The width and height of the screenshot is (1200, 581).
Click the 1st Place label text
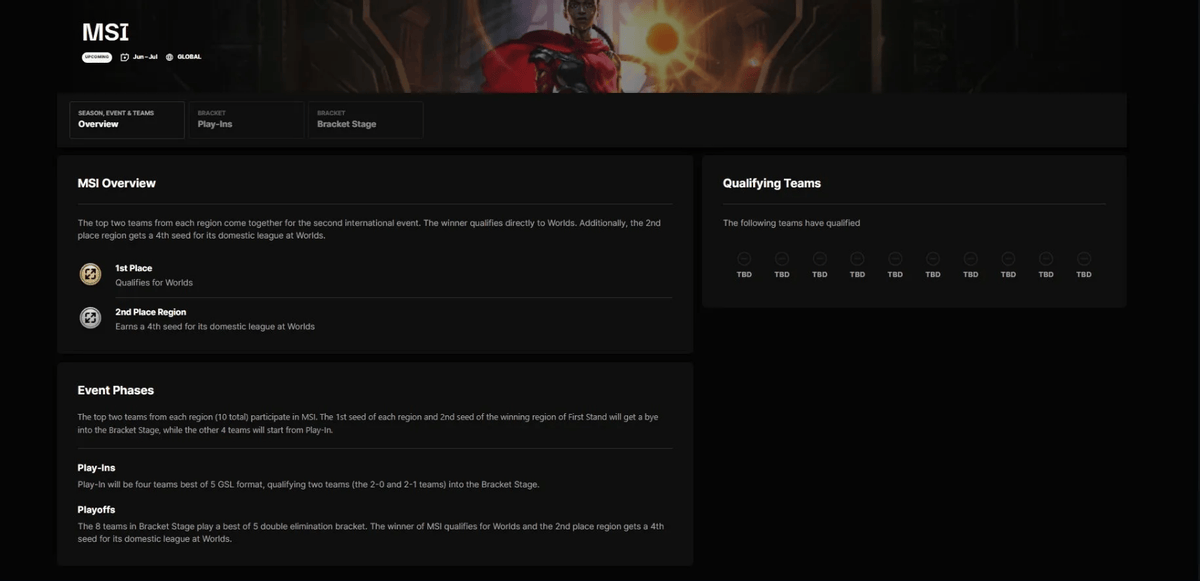click(134, 268)
